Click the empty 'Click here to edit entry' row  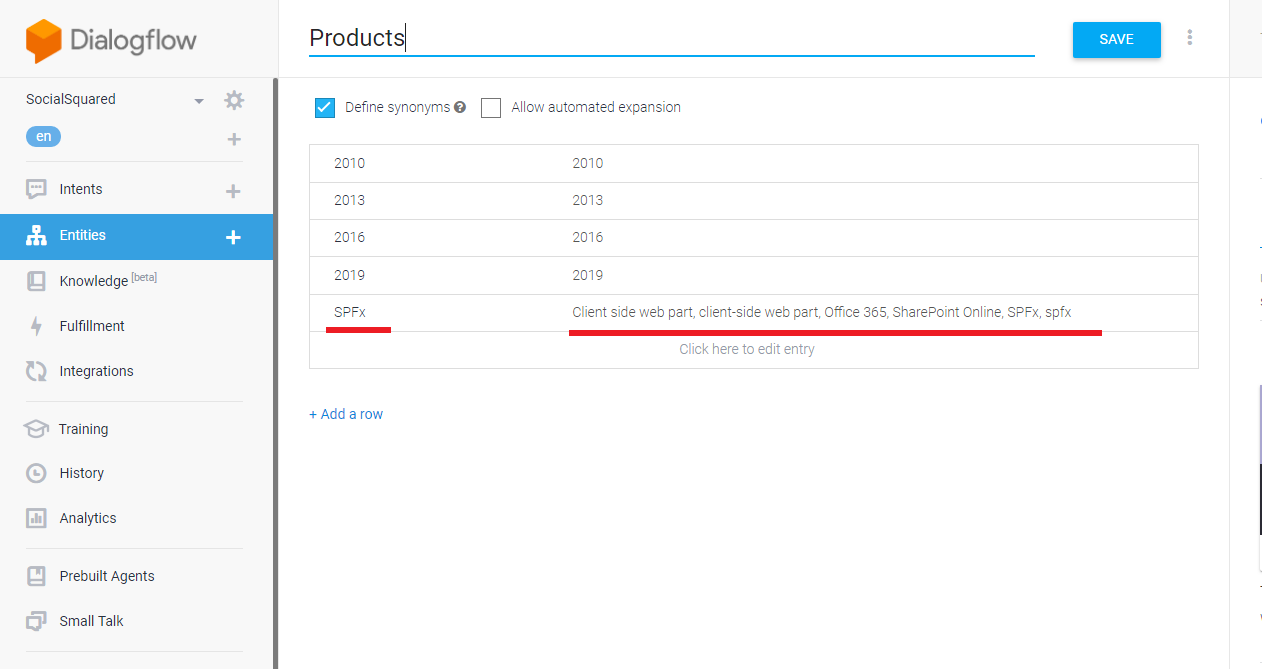coord(746,349)
